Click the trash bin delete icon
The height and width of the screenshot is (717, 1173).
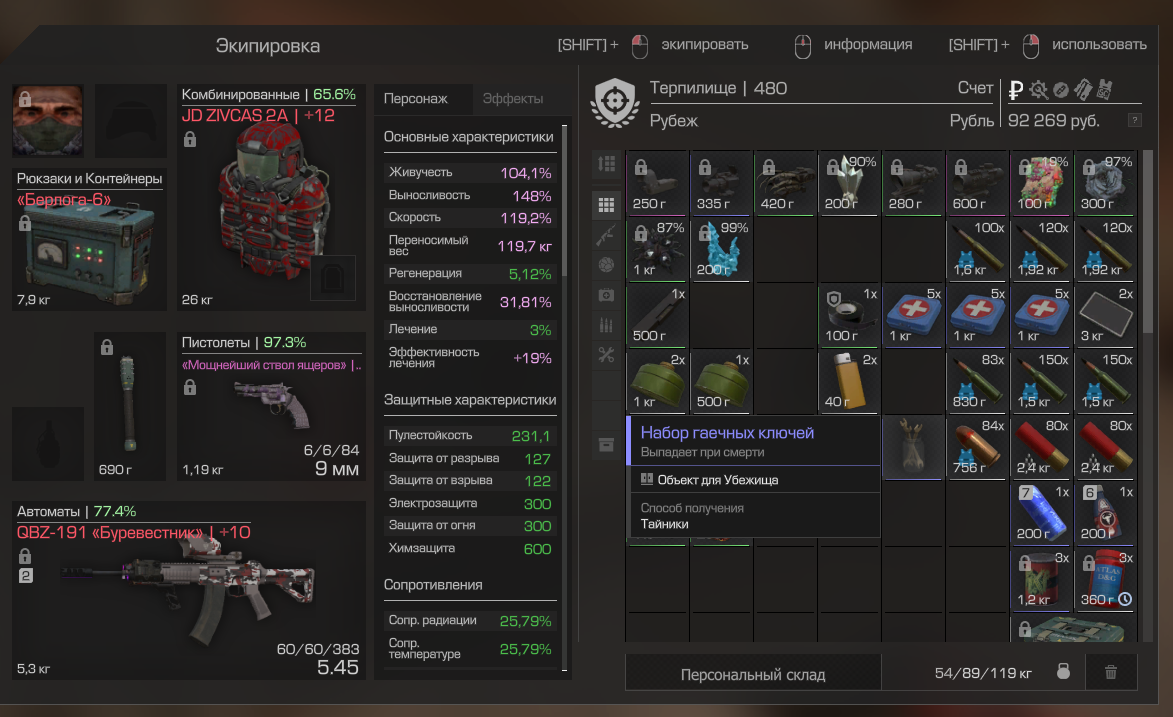click(x=1111, y=672)
